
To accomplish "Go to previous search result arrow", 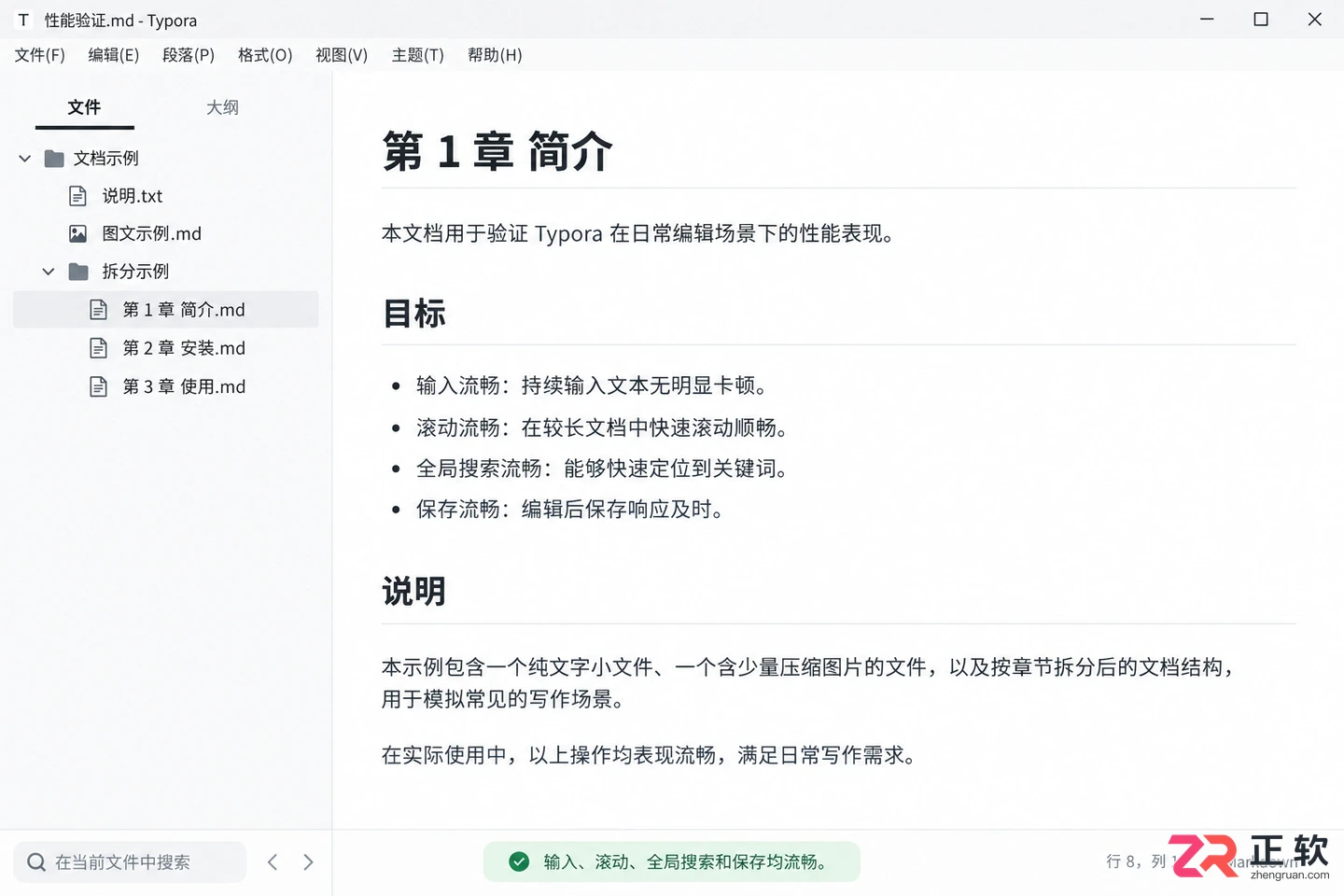I will click(x=273, y=861).
